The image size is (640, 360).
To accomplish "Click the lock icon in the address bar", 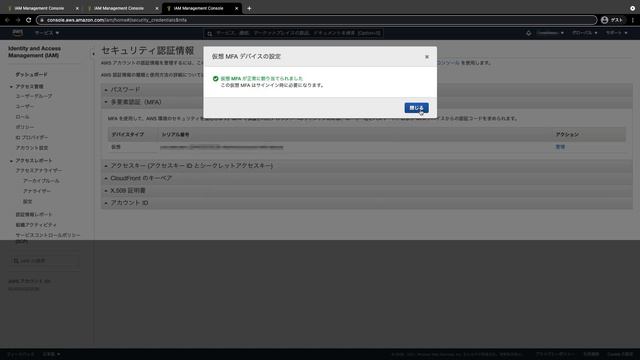I will click(42, 20).
